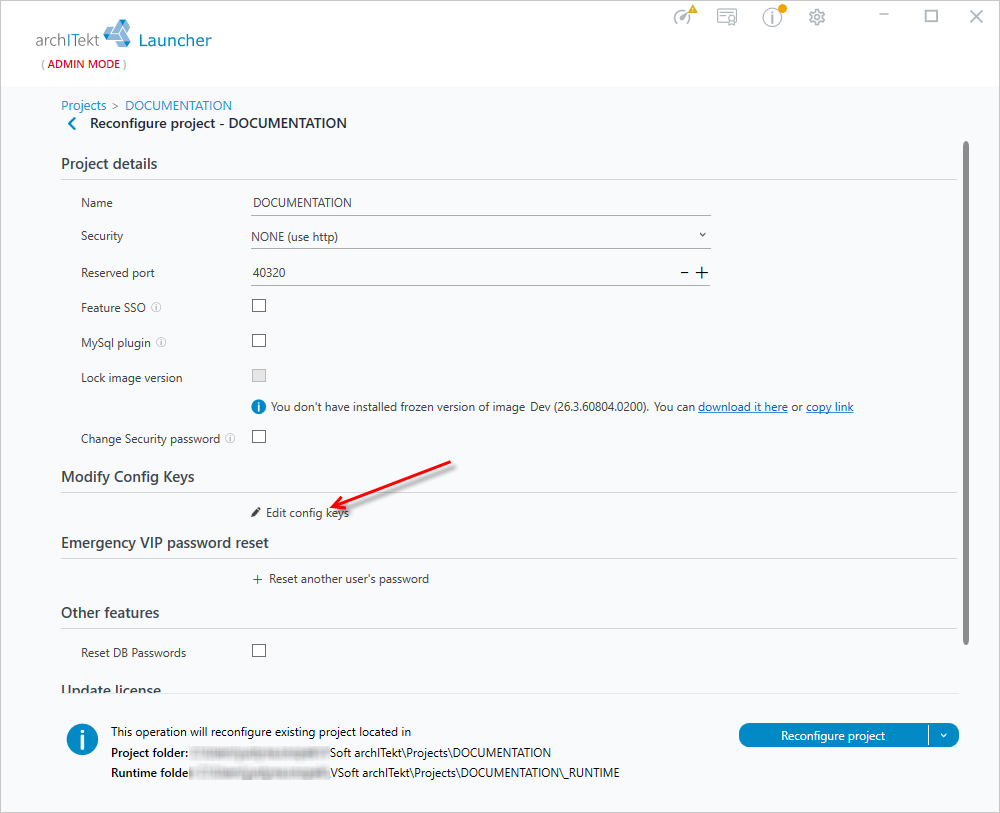This screenshot has width=1000, height=813.
Task: Go back with the blue chevron arrow
Action: point(72,124)
